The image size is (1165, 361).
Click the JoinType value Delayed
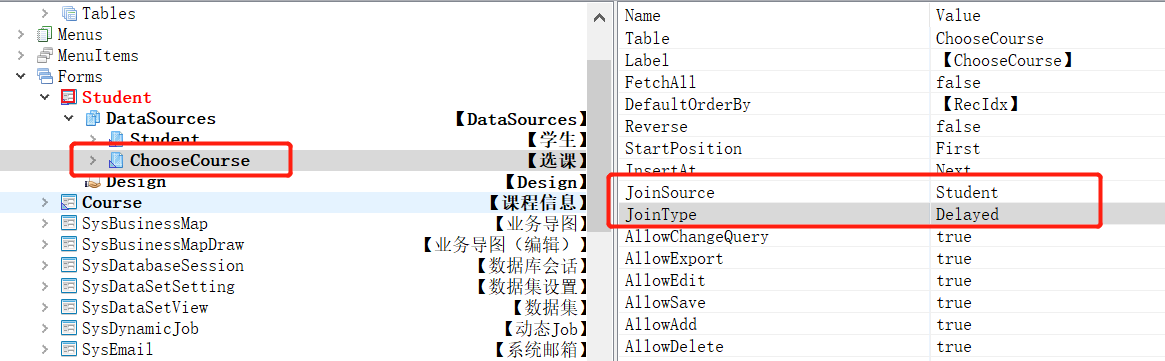pos(967,214)
